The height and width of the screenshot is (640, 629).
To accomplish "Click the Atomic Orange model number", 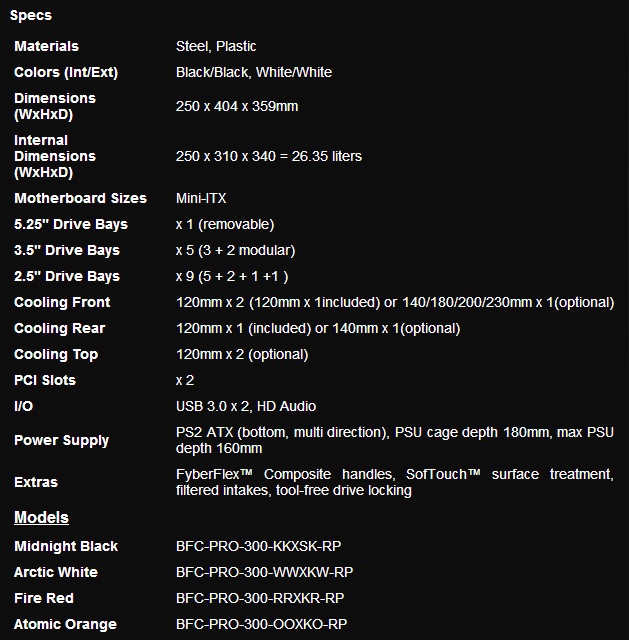I will pos(261,624).
